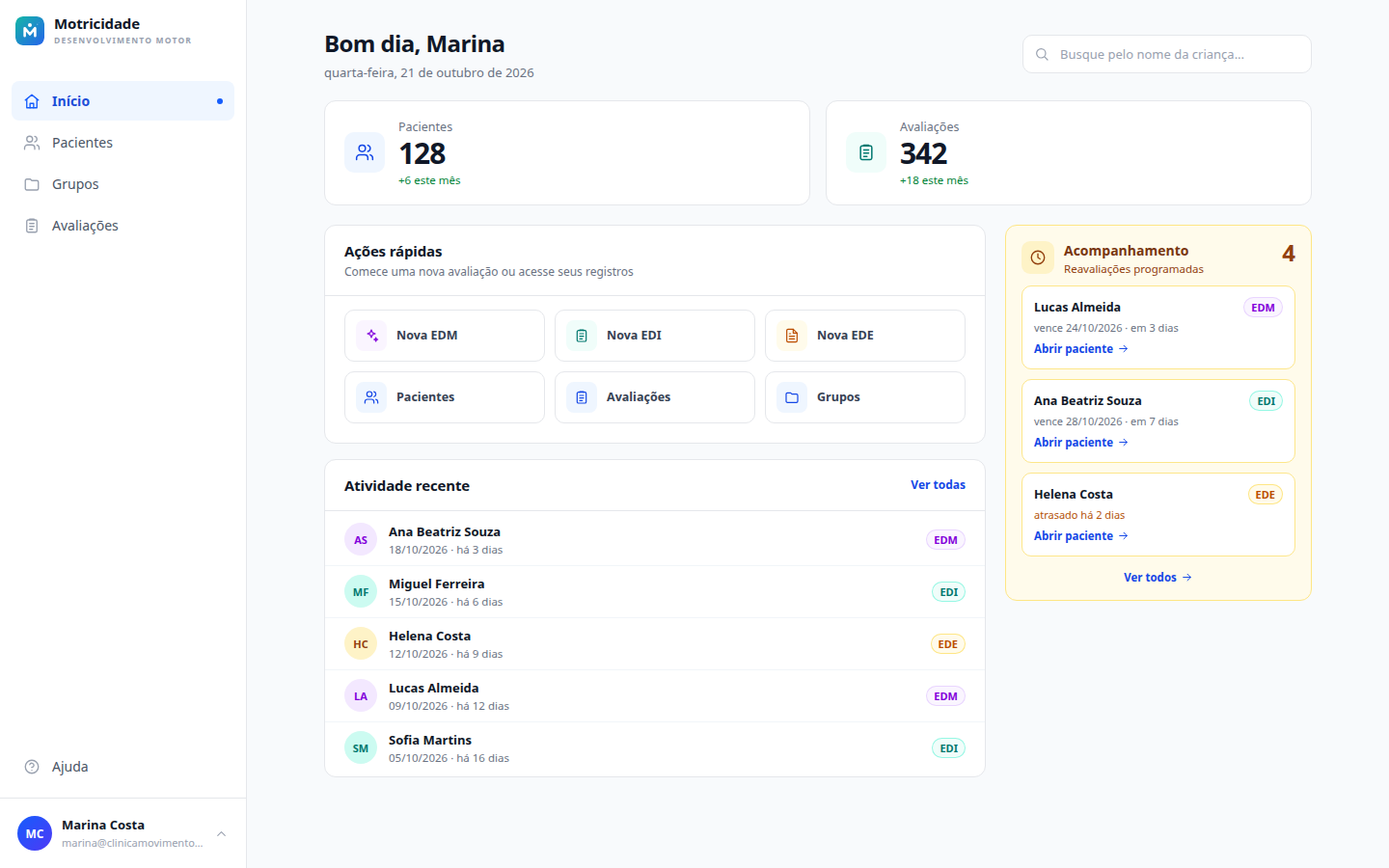Start a Nova EDI evaluation
1389x868 pixels.
point(655,336)
